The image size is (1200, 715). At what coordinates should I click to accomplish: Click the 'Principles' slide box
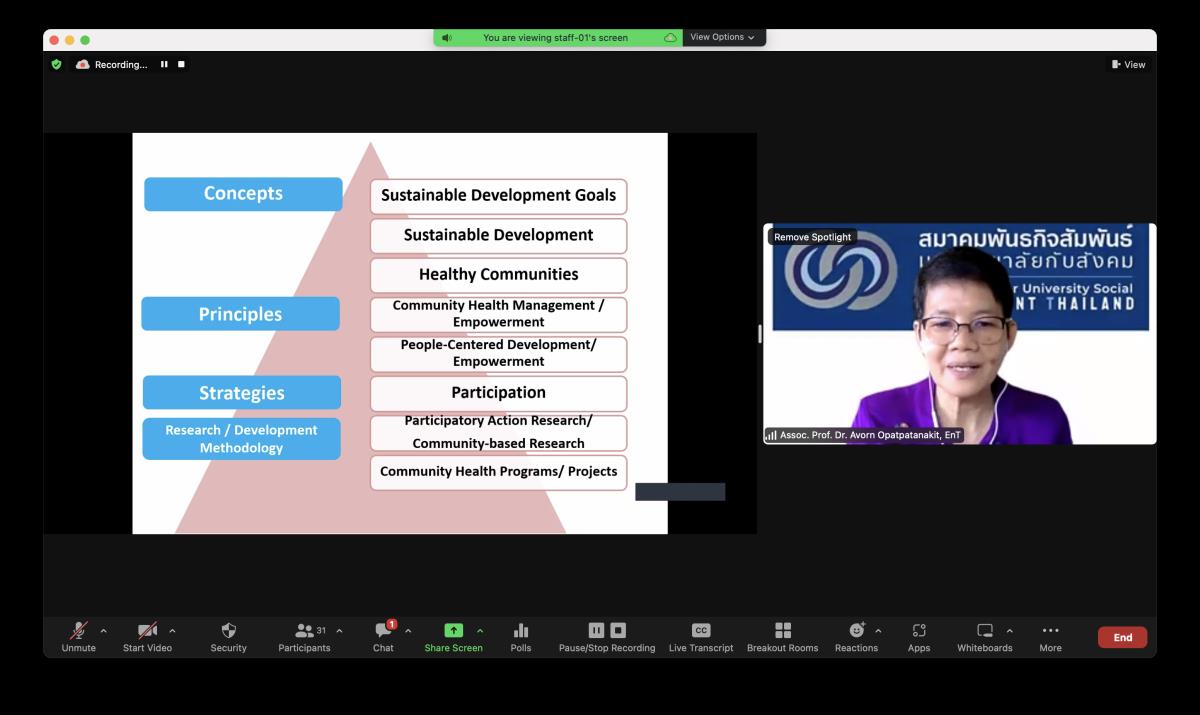click(x=240, y=313)
